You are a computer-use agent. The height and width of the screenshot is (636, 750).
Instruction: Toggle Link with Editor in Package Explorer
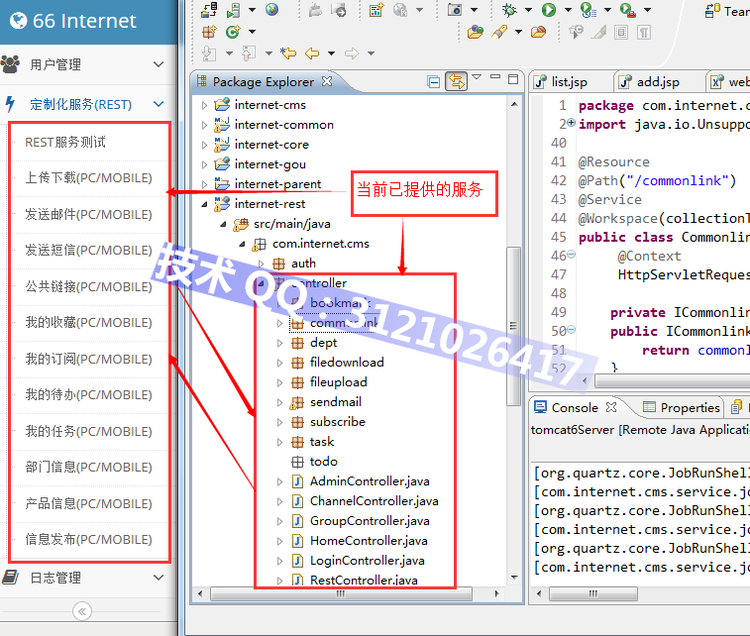point(456,81)
